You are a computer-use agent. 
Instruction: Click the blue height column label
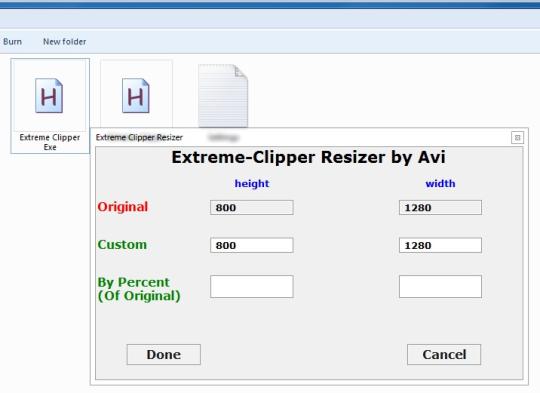[x=252, y=184]
